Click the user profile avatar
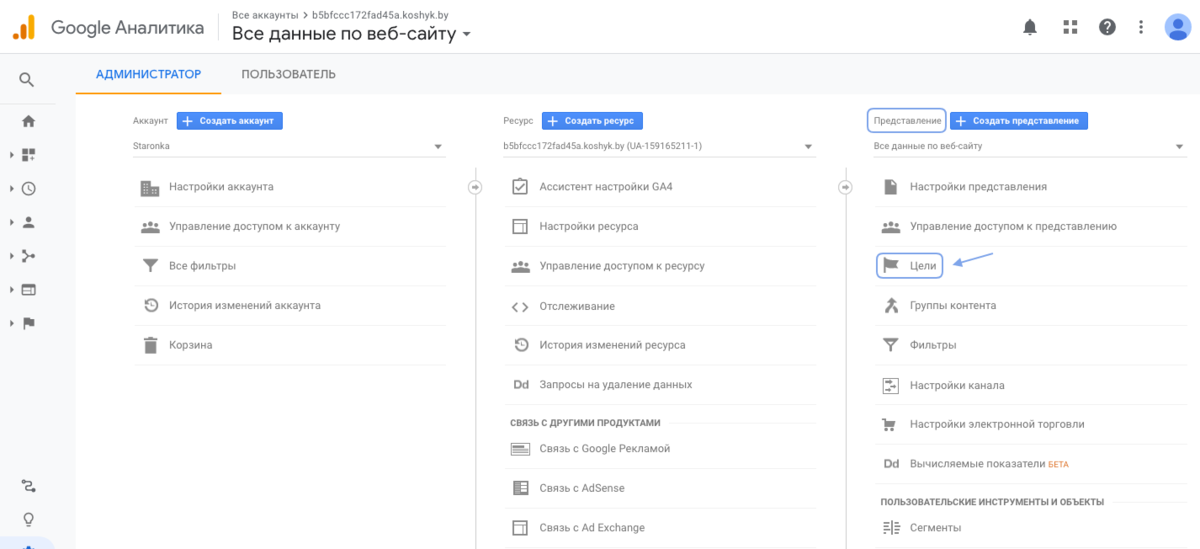The width and height of the screenshot is (1200, 549). pos(1177,27)
